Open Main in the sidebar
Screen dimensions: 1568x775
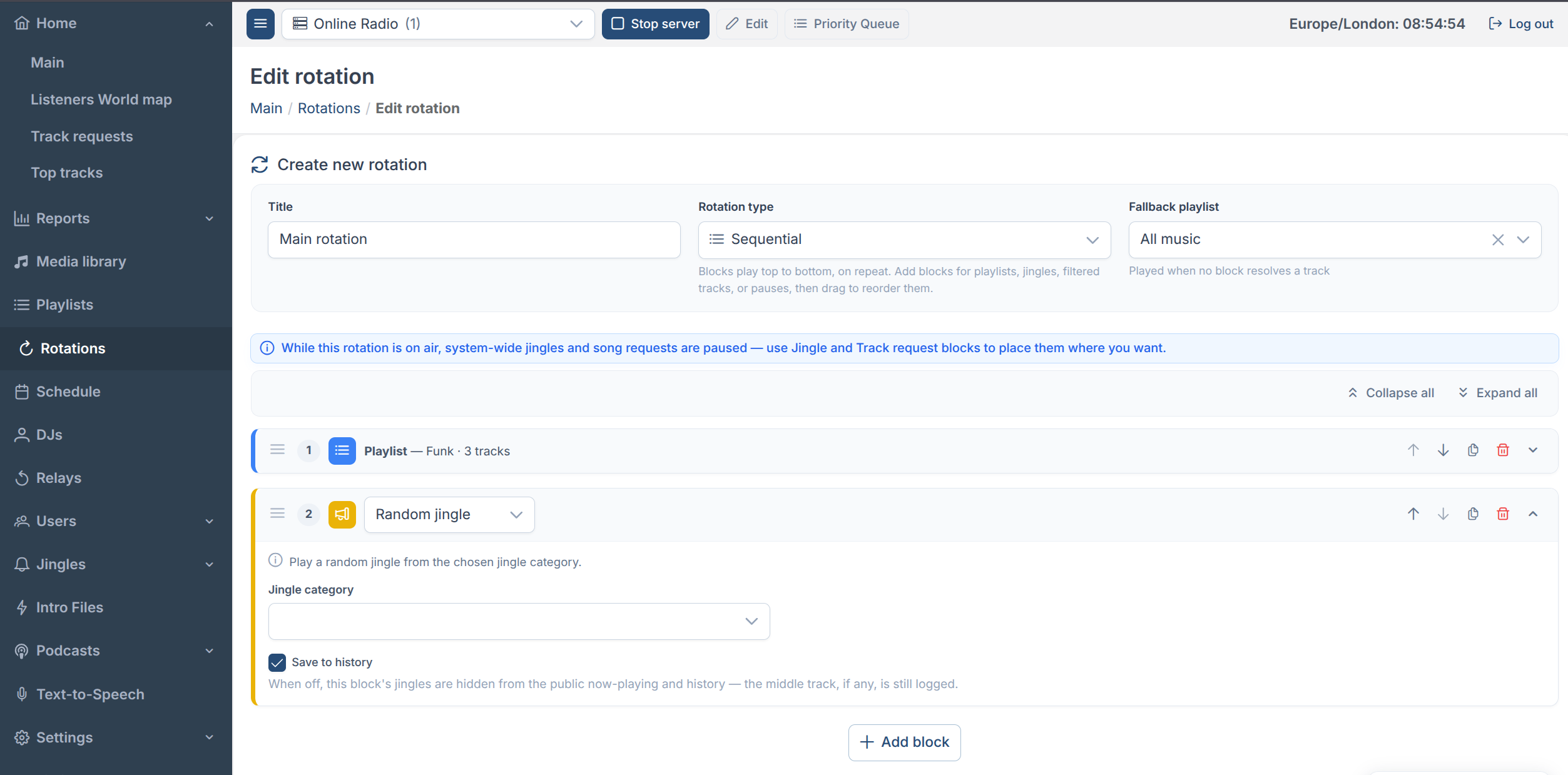48,63
